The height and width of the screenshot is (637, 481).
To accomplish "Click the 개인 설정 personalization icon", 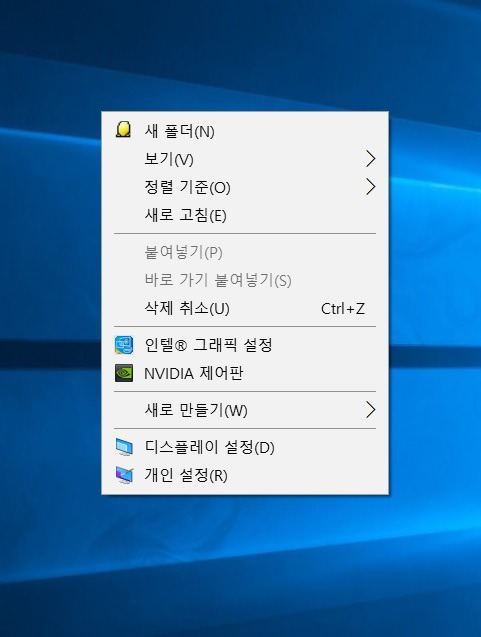I will click(124, 475).
